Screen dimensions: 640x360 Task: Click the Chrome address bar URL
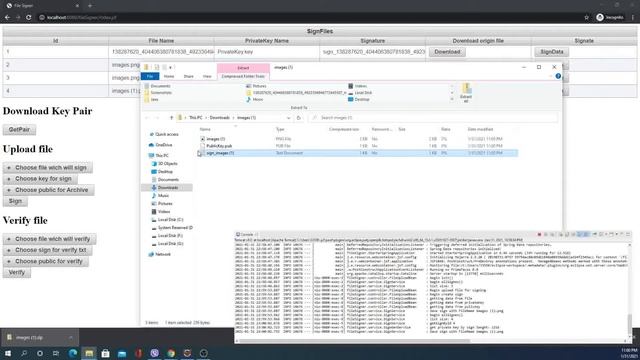click(82, 18)
